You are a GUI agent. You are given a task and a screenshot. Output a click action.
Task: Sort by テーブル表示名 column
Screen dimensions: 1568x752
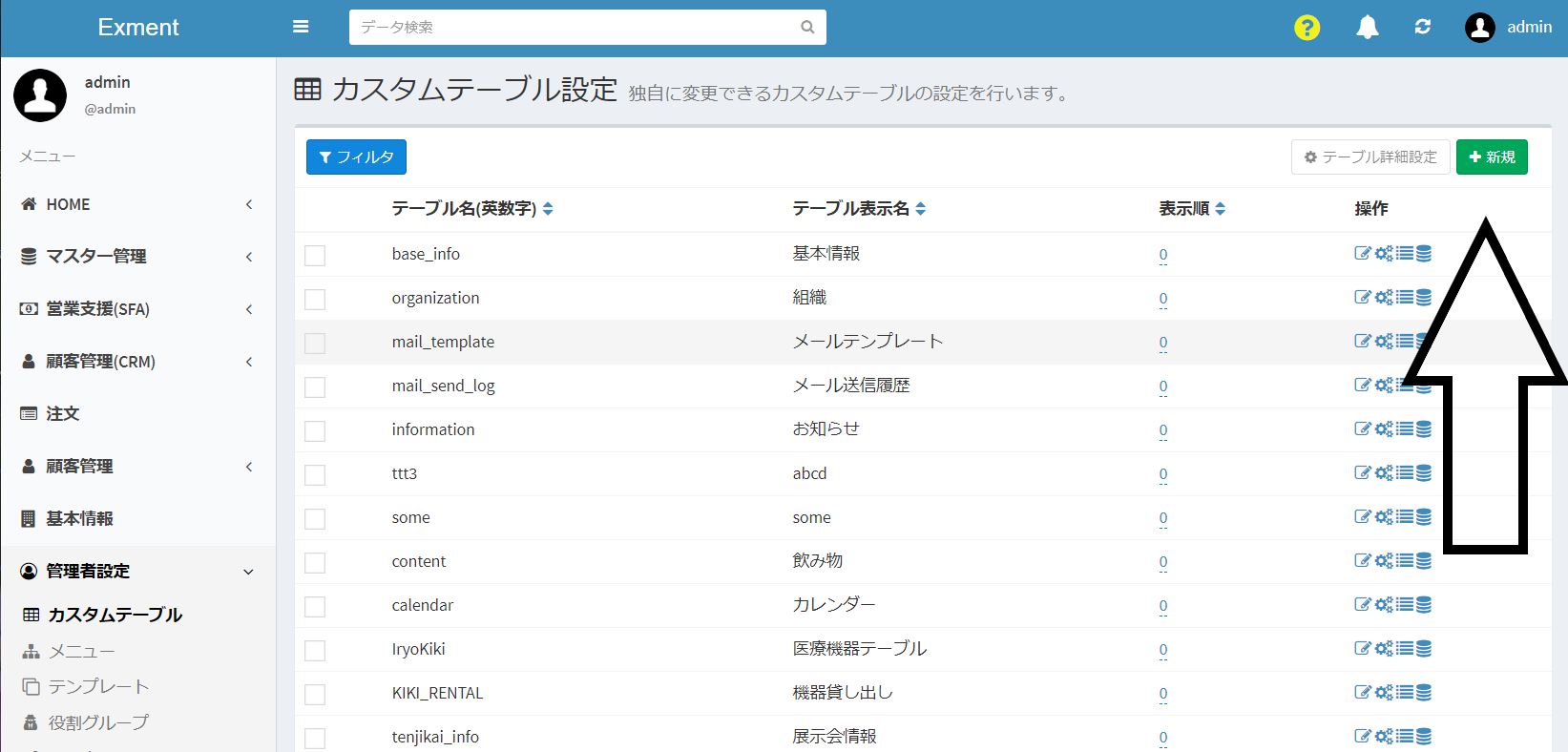(x=921, y=209)
